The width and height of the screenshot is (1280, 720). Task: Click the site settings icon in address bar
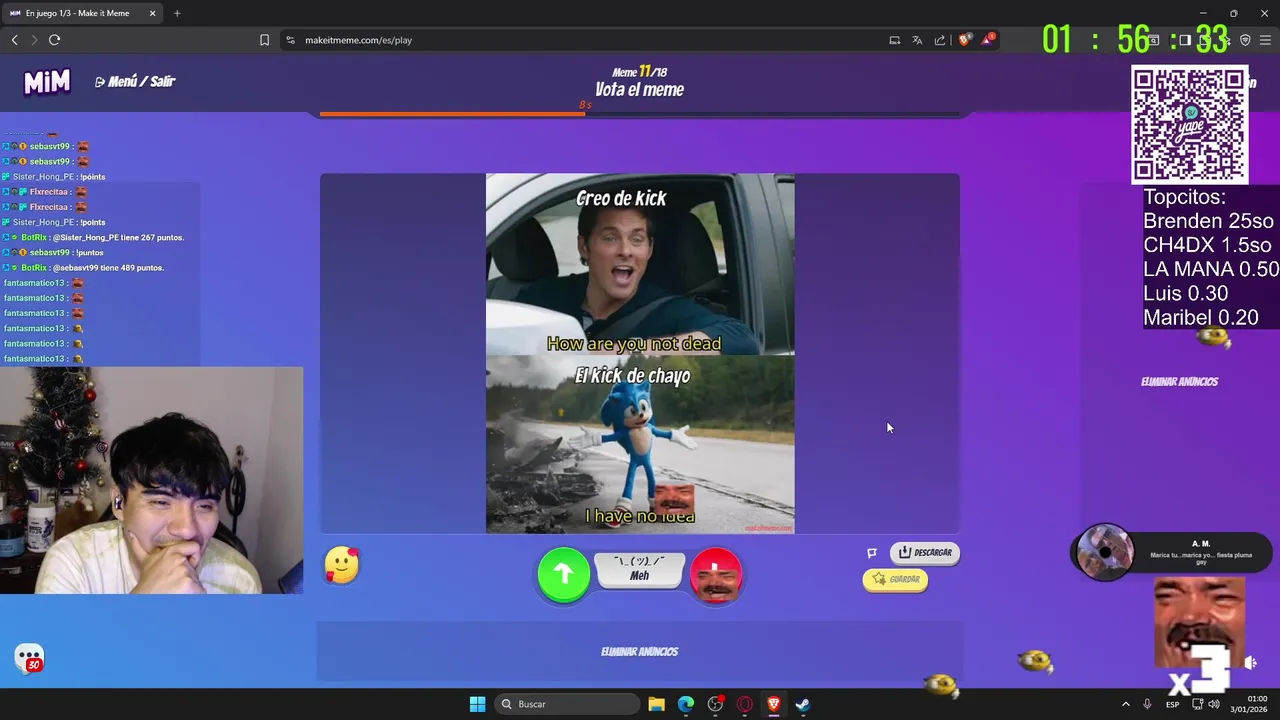coord(290,40)
